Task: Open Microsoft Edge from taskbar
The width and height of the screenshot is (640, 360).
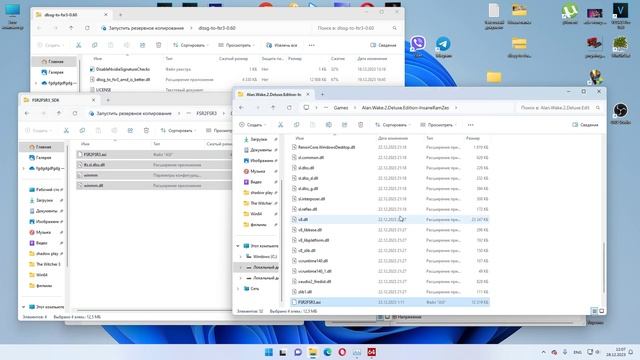Action: click(x=327, y=352)
